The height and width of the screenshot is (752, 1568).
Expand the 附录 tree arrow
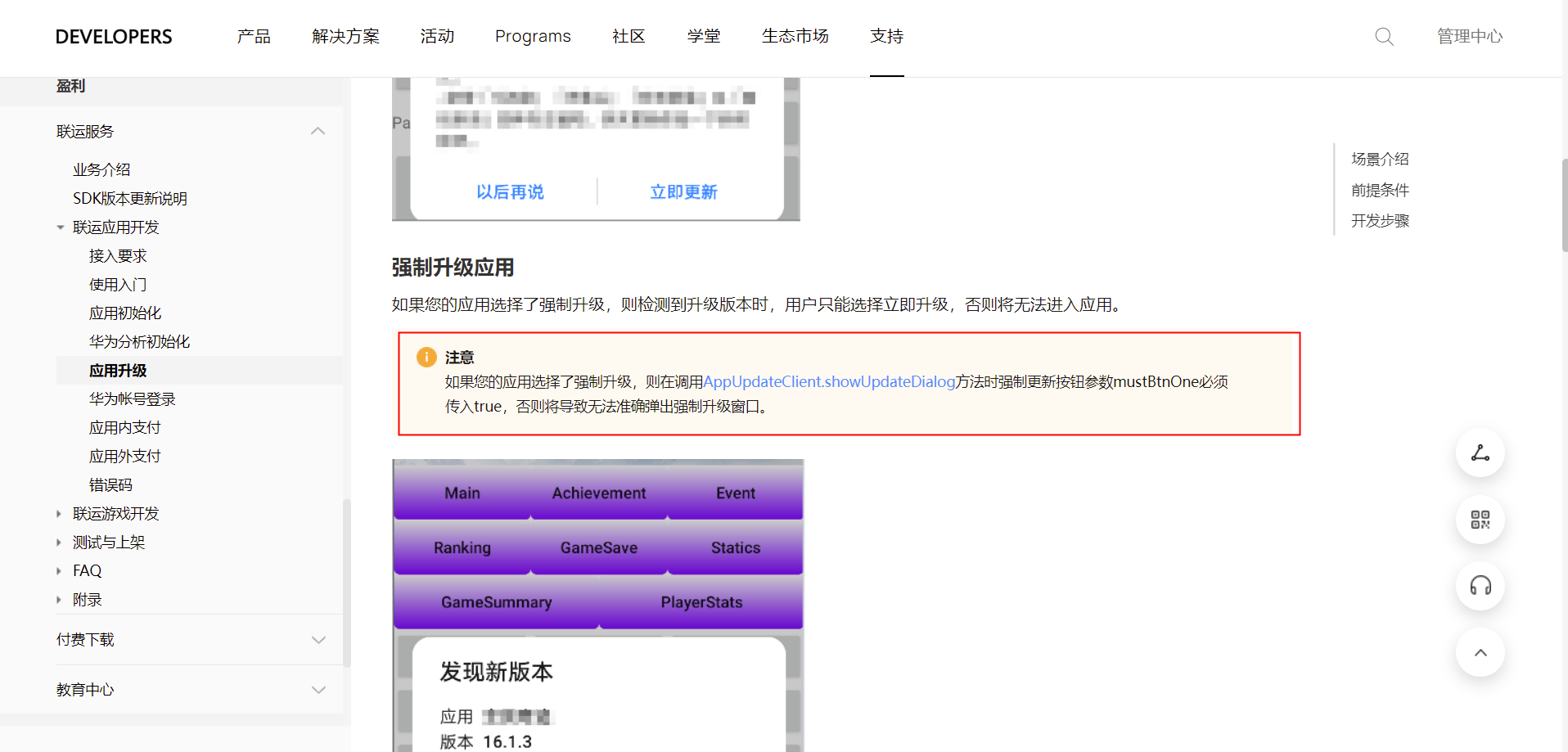click(x=59, y=600)
